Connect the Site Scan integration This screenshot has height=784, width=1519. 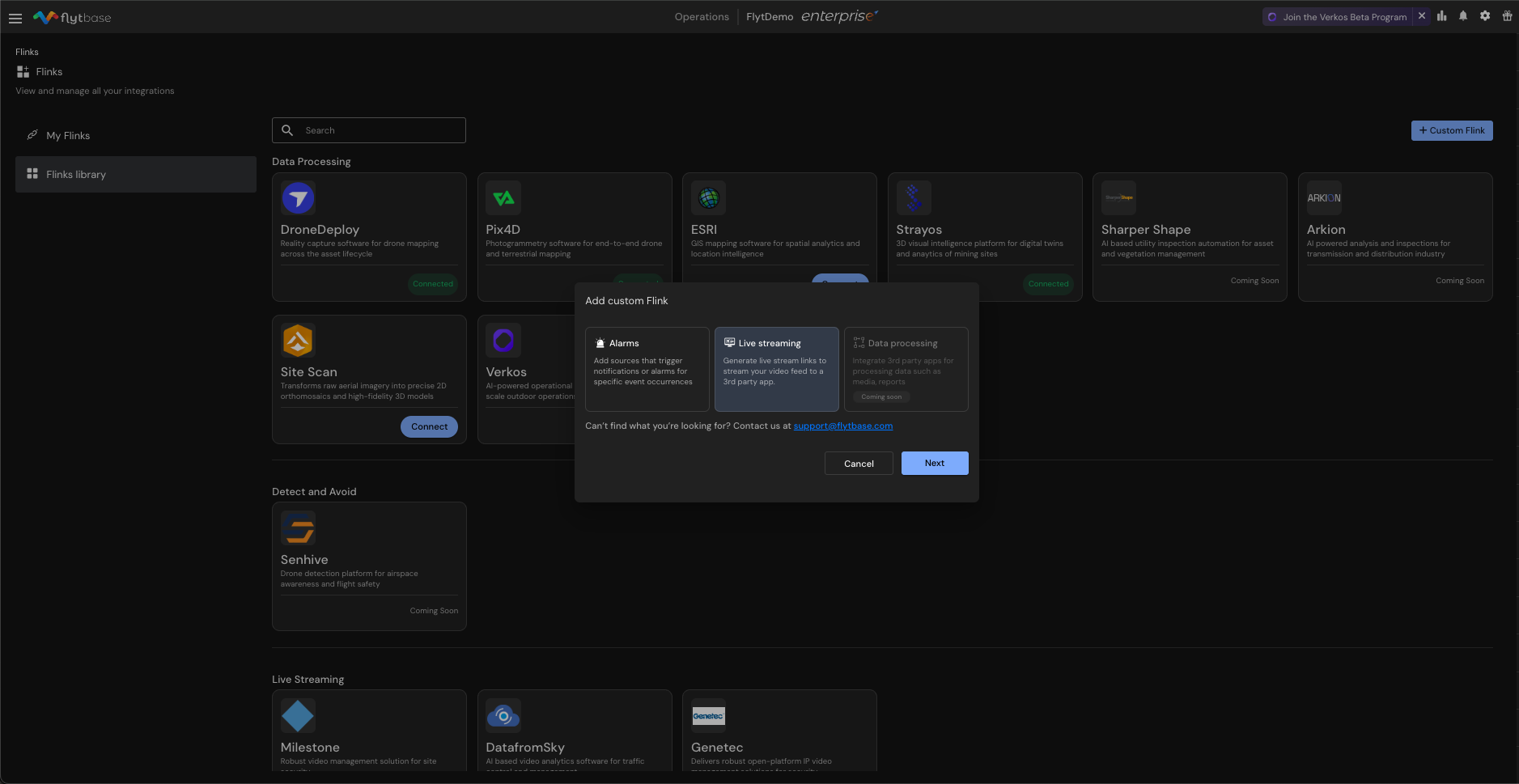click(429, 426)
